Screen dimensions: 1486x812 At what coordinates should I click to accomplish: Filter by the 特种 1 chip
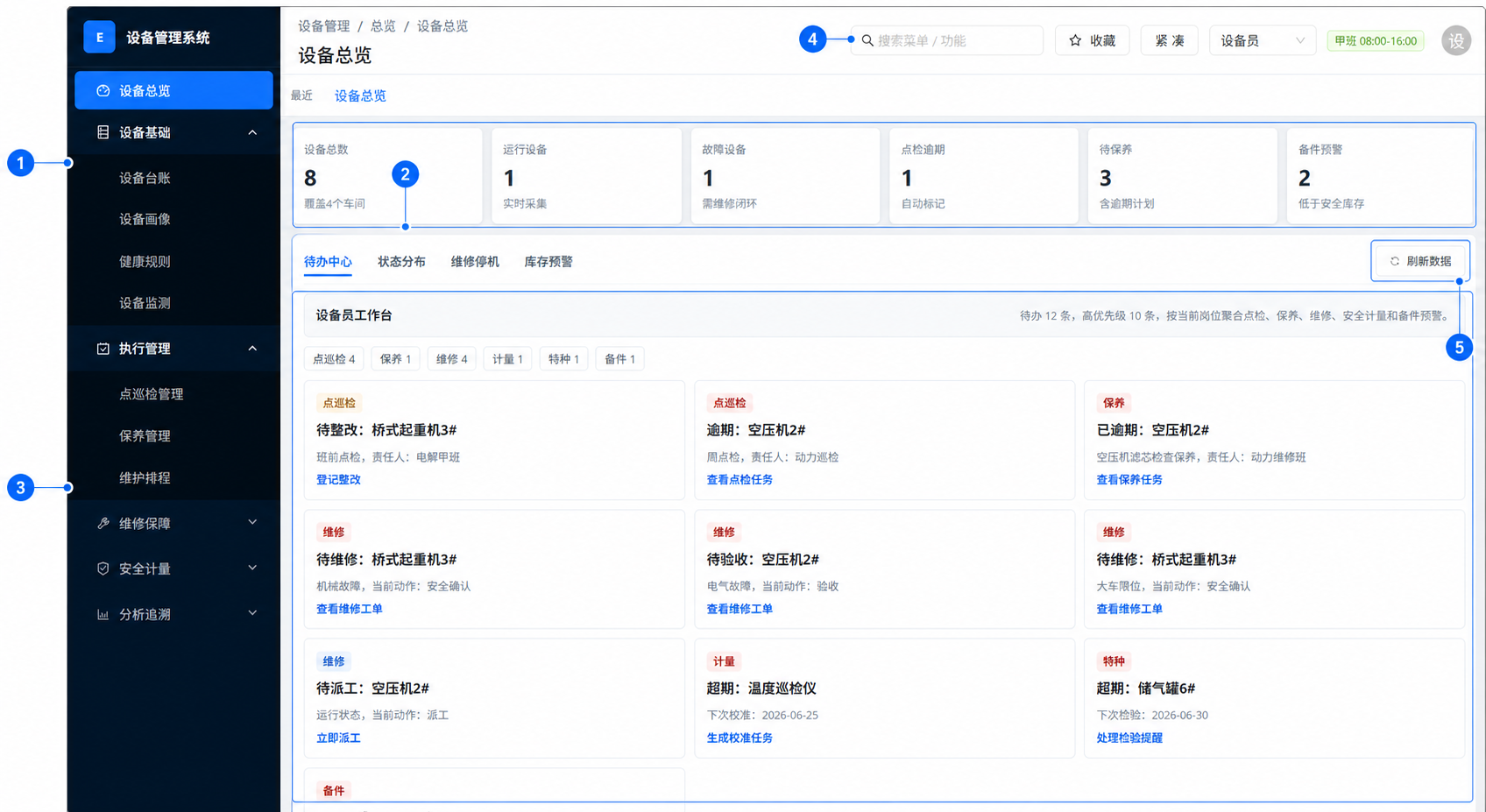pyautogui.click(x=563, y=359)
